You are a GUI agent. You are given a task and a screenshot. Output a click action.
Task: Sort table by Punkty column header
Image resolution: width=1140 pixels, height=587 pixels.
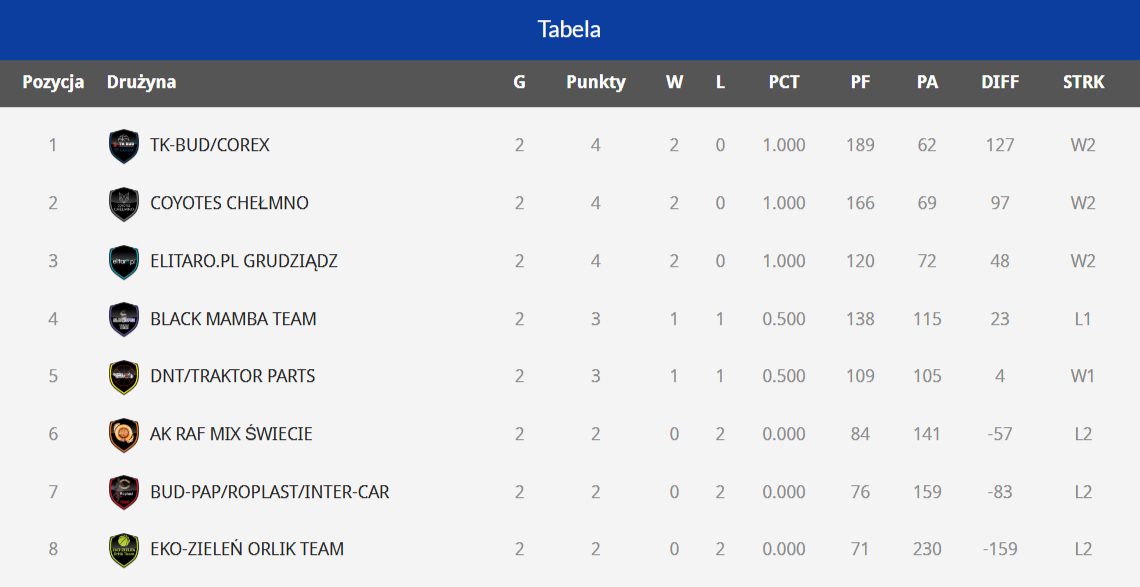(x=596, y=82)
